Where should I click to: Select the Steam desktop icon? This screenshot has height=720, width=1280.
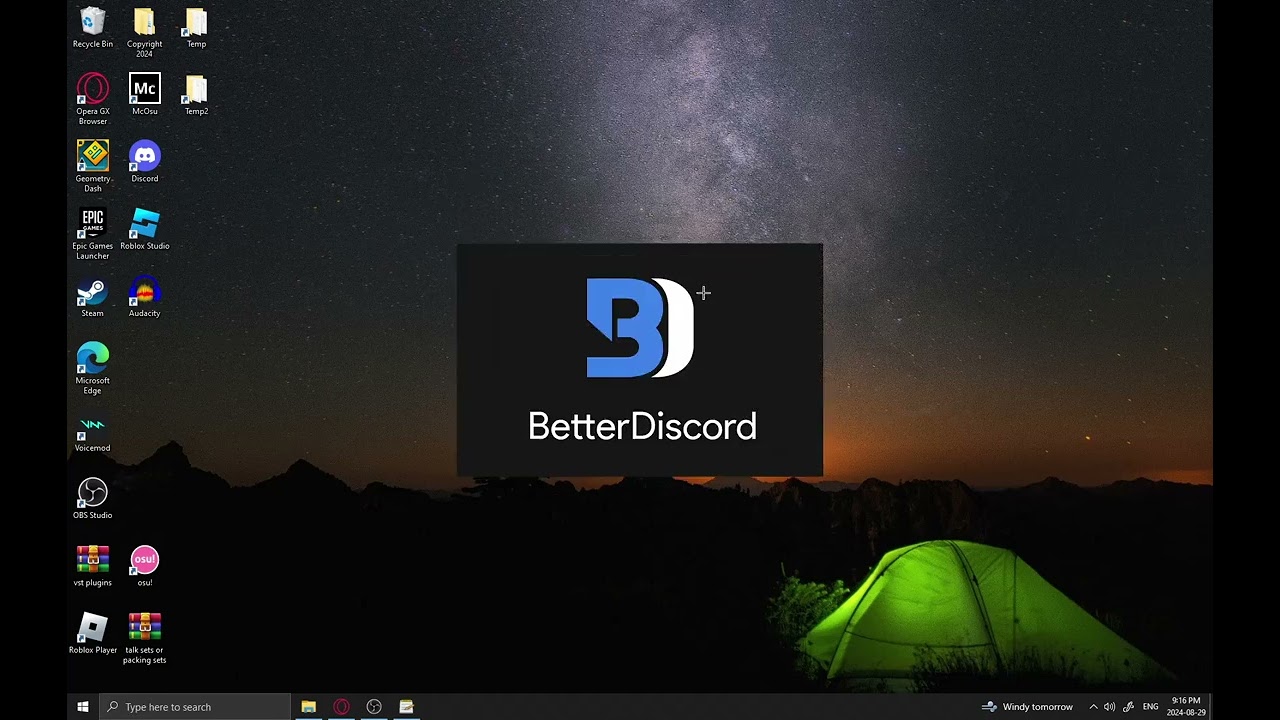coord(92,297)
